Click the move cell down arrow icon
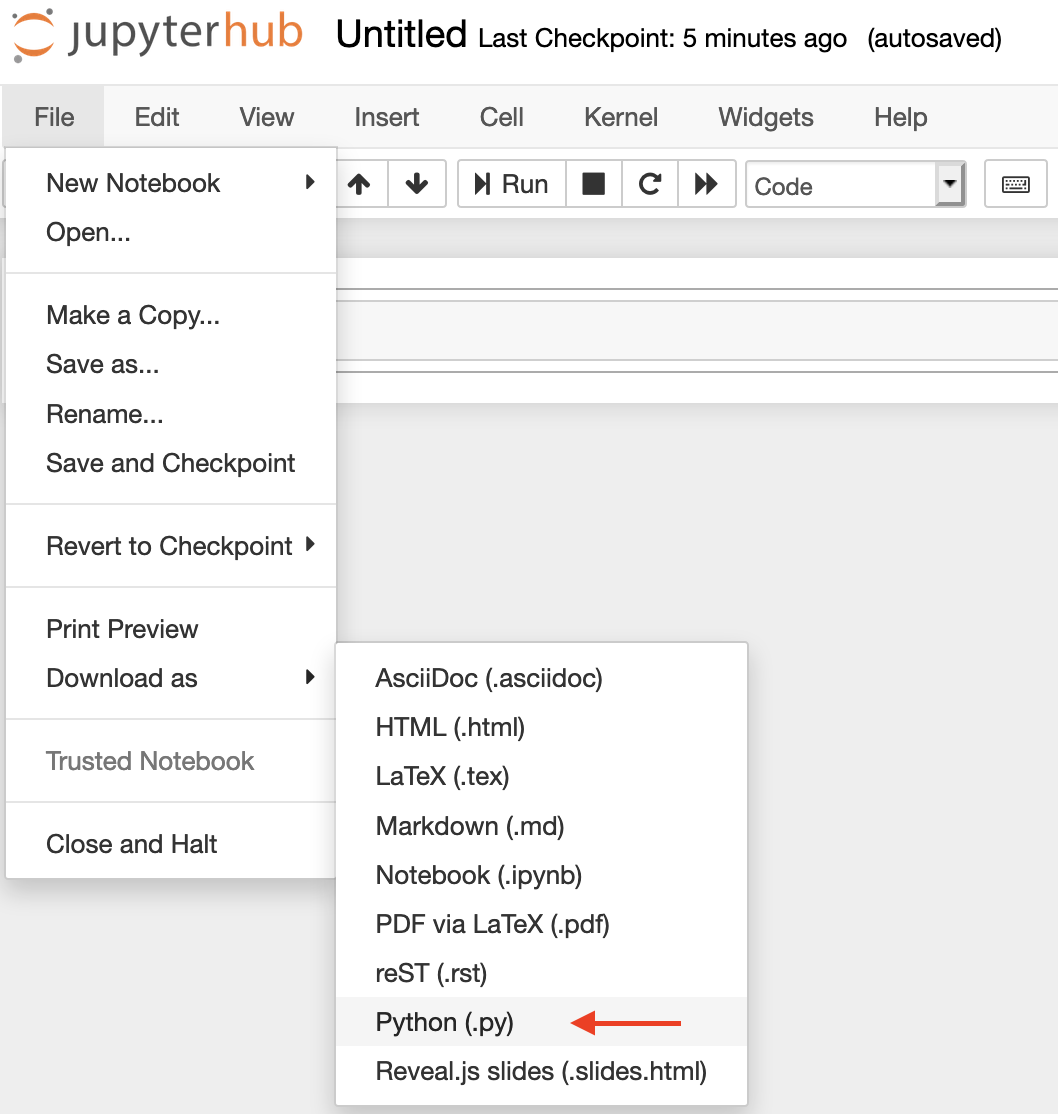The image size is (1058, 1114). 416,184
